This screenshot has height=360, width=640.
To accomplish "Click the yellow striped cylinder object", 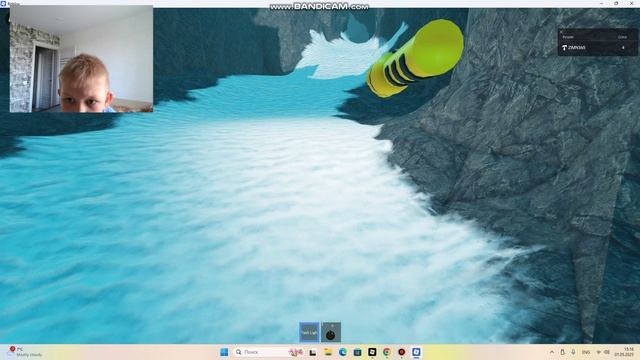I will [415, 58].
